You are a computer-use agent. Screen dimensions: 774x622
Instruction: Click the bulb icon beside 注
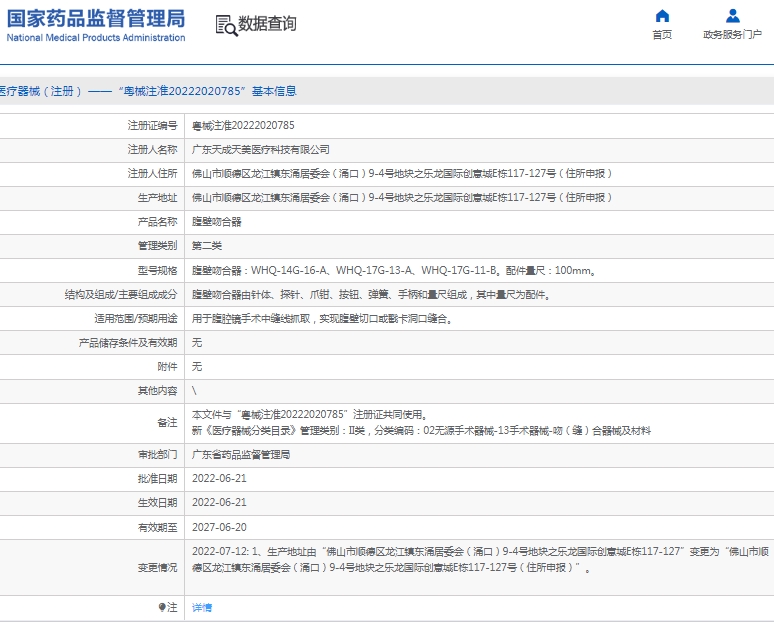(162, 607)
